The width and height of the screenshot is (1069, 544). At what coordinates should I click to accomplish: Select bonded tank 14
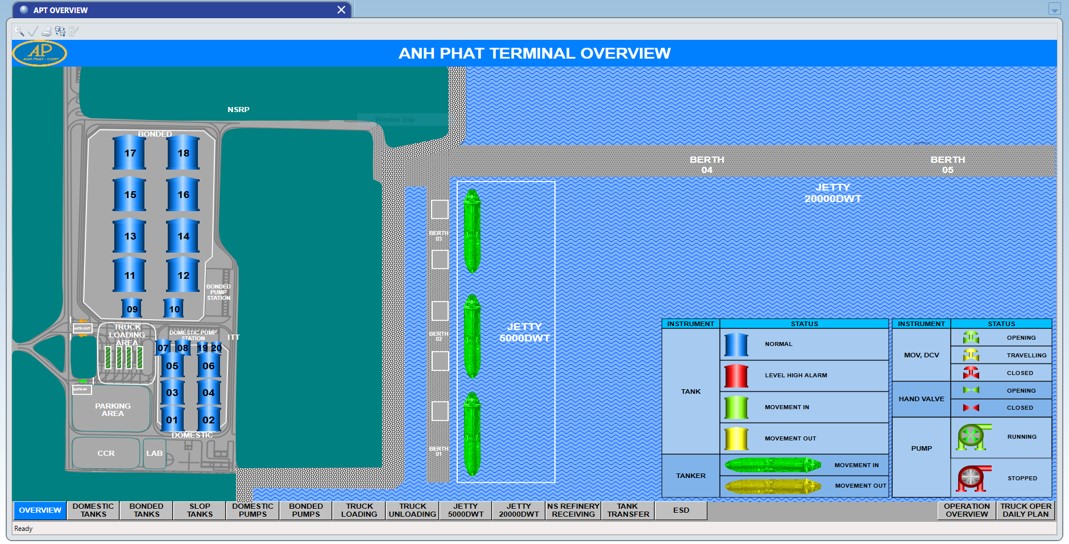[x=183, y=236]
